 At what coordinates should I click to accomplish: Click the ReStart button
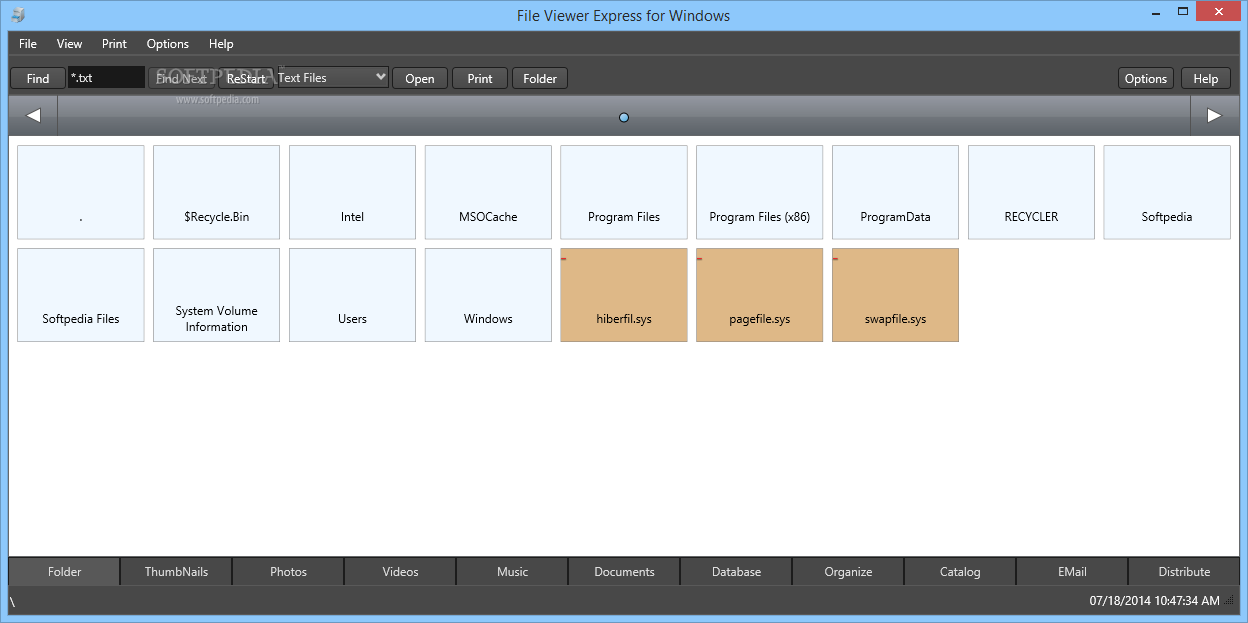click(x=246, y=78)
